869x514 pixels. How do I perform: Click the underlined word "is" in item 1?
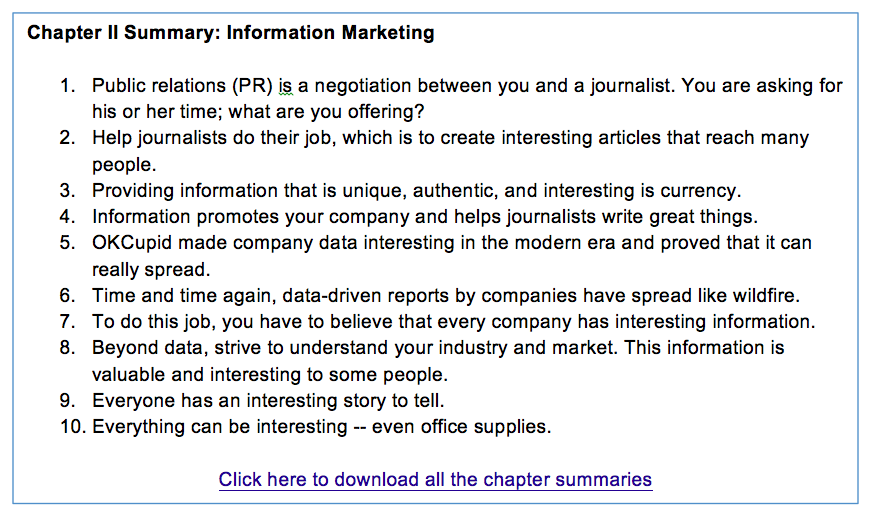(x=285, y=86)
